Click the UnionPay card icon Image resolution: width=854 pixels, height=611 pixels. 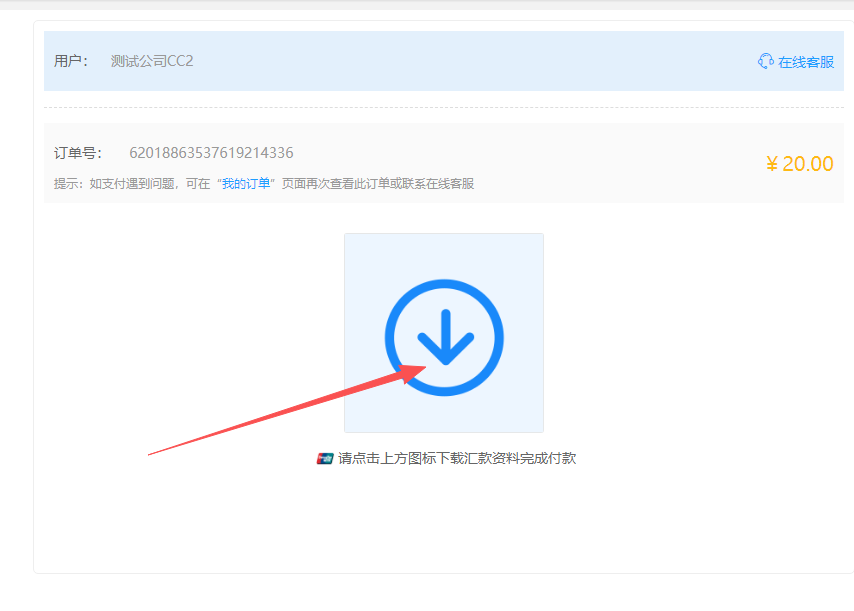(x=325, y=459)
